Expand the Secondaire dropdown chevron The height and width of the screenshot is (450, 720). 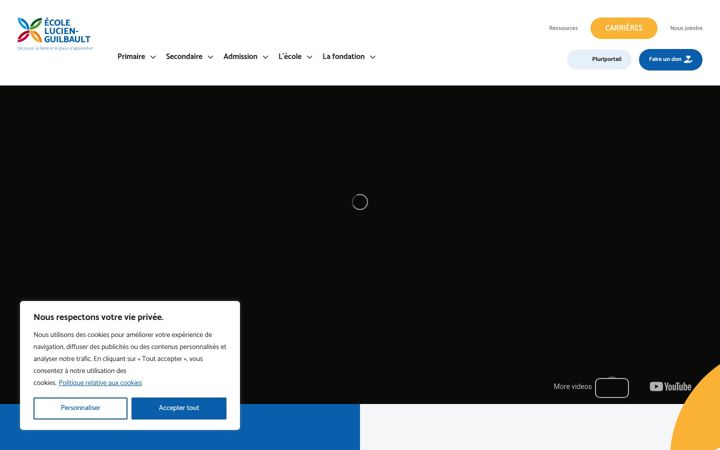click(x=210, y=57)
